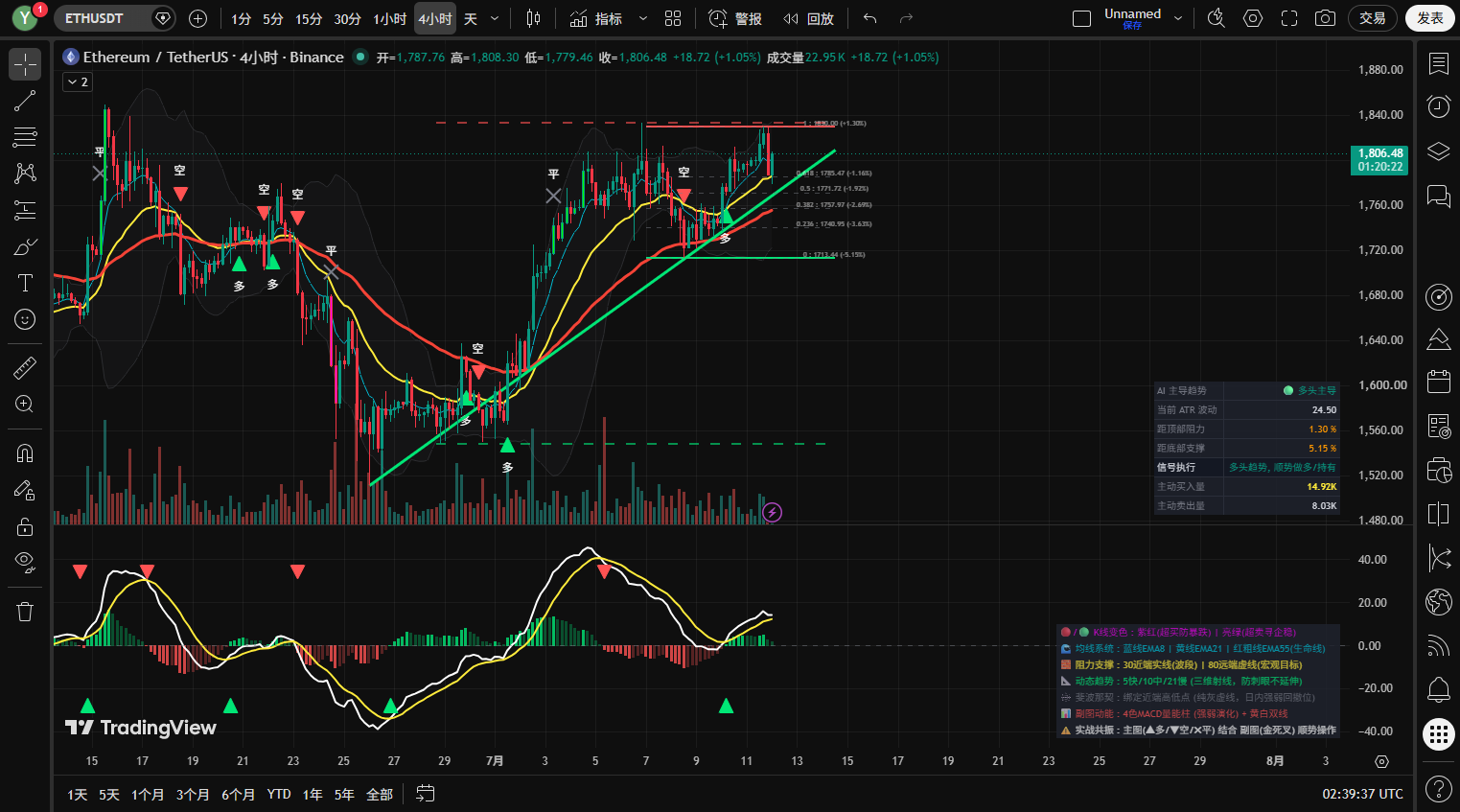Expand the indicator legend collapse chevron
Screen dimensions: 1460x812
[78, 82]
